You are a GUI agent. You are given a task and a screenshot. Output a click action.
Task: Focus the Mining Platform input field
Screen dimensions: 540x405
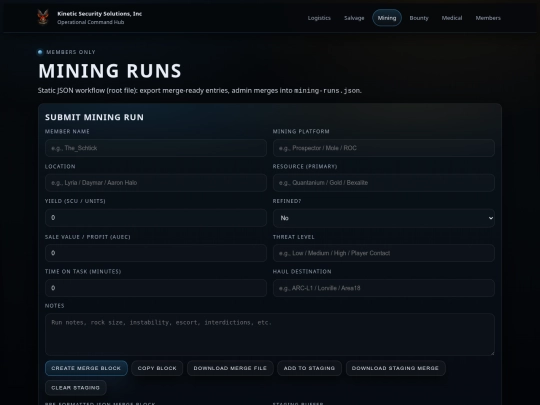coord(384,148)
